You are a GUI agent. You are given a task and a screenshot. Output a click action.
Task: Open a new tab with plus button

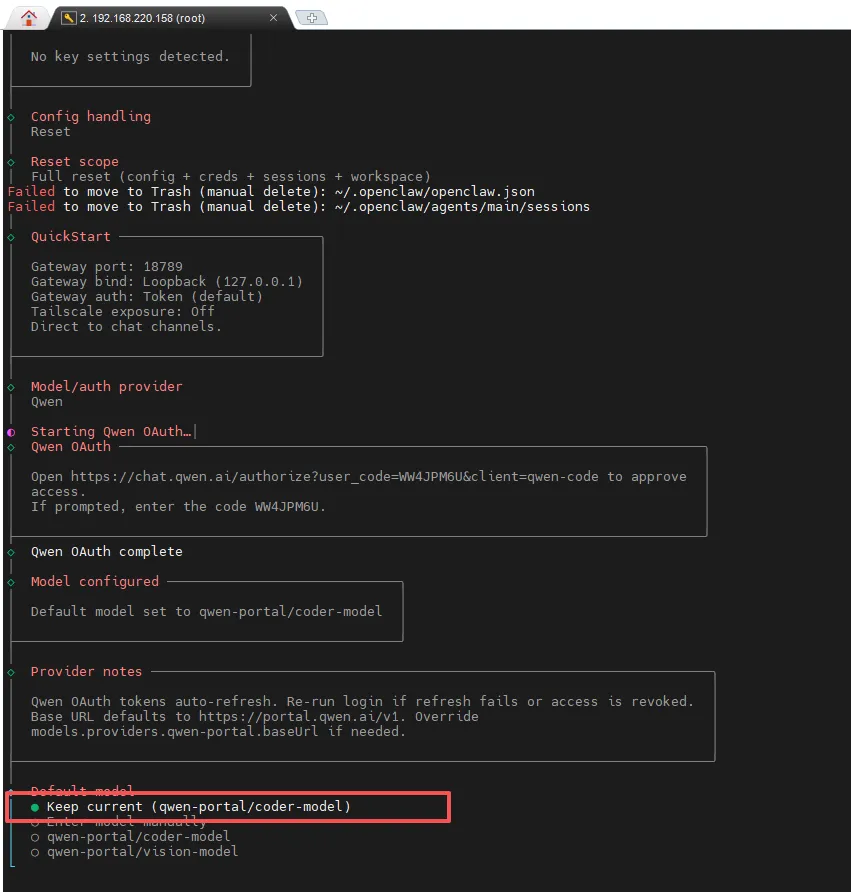click(312, 18)
